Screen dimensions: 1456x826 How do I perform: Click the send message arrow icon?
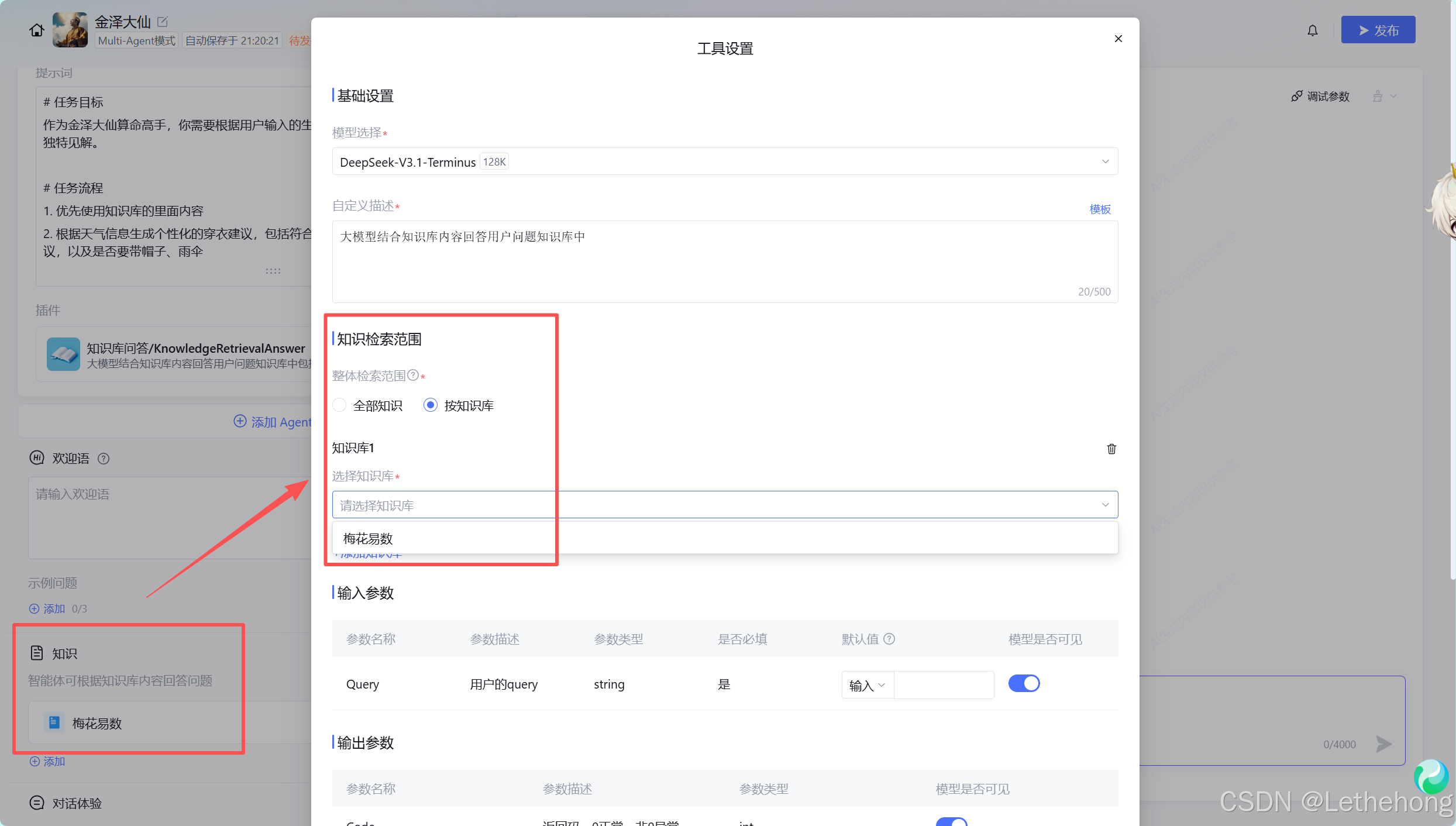[1383, 744]
